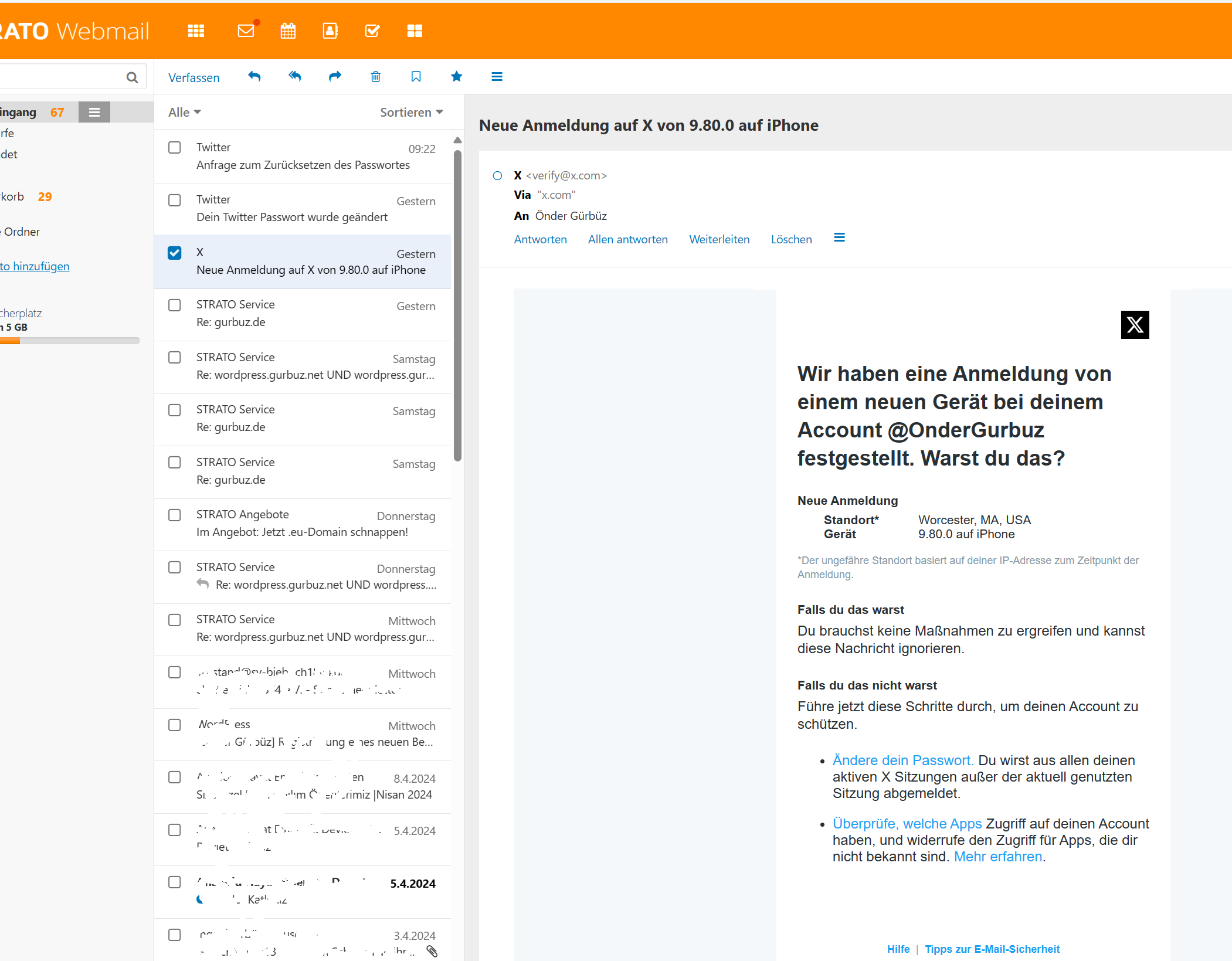Screen dimensions: 1232x961
Task: Click the Weiterleiten link
Action: click(719, 239)
